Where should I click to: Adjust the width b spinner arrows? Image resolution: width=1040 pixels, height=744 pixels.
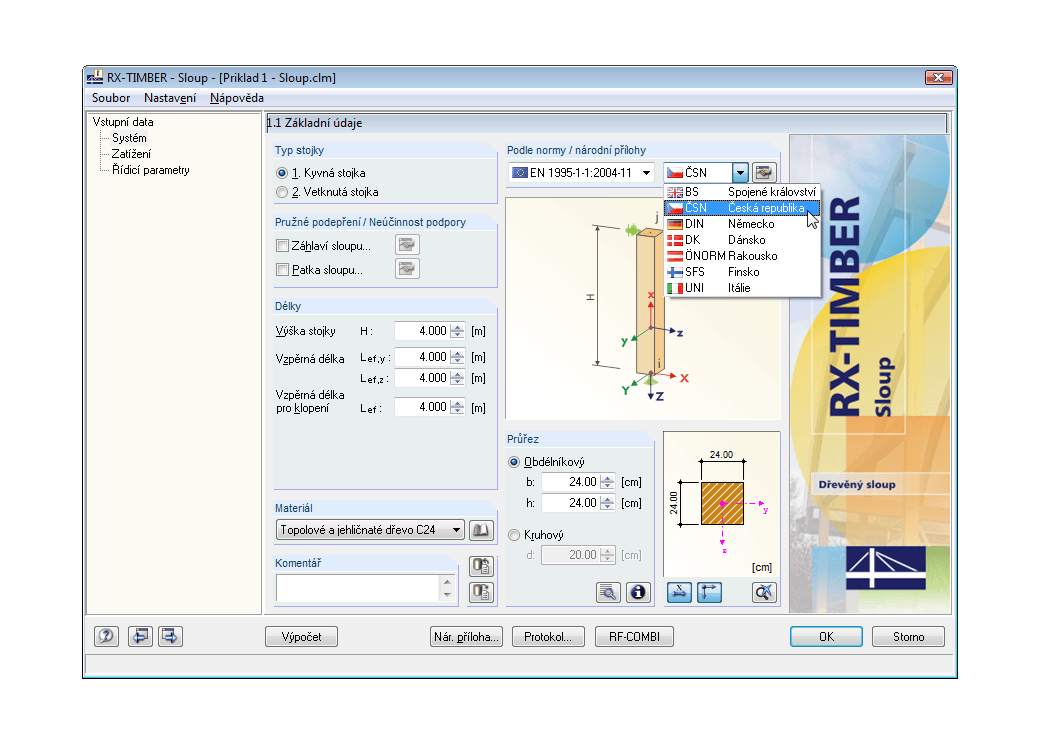point(608,482)
